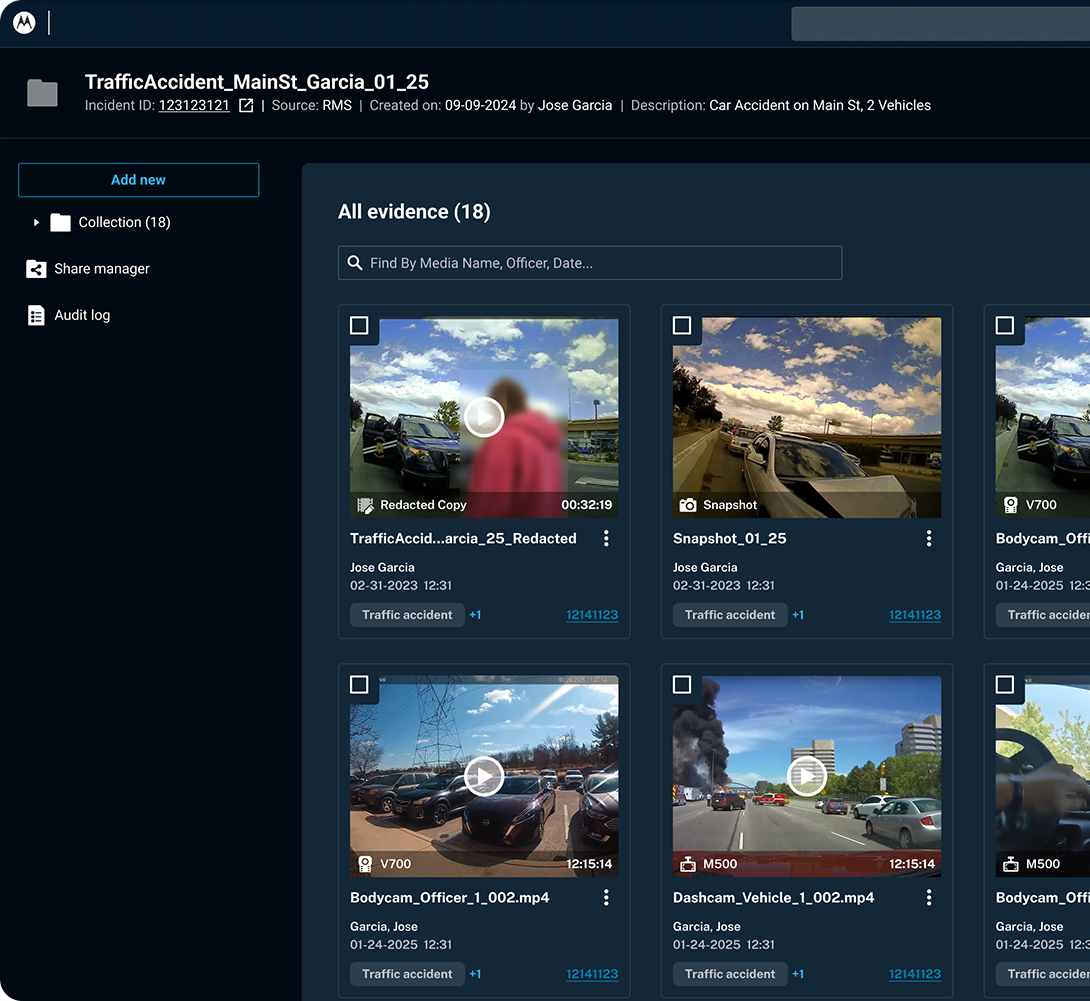Play the Bodycam_Officer_1_002.mp4 video
The height and width of the screenshot is (1001, 1090).
click(x=484, y=776)
